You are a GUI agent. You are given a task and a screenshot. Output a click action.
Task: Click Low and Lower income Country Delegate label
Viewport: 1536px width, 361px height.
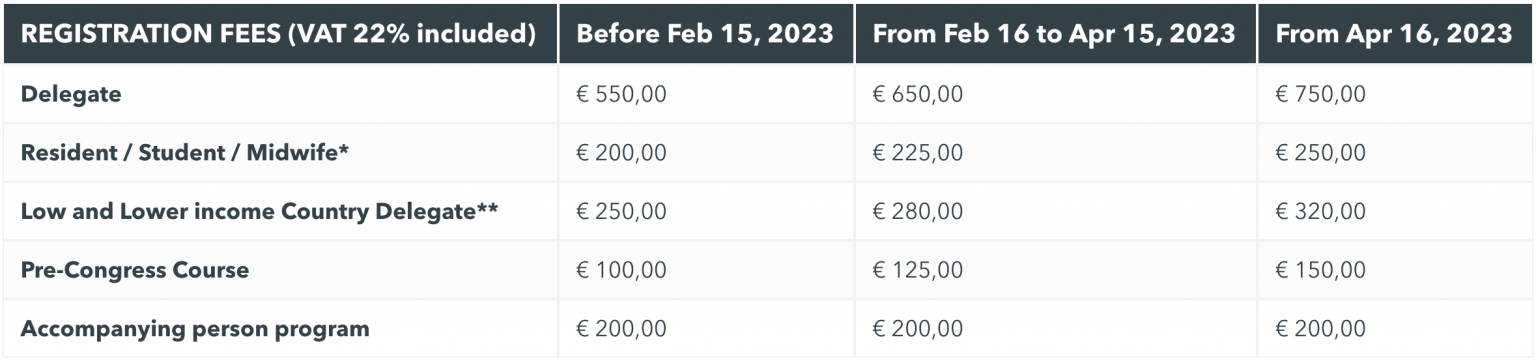click(259, 211)
